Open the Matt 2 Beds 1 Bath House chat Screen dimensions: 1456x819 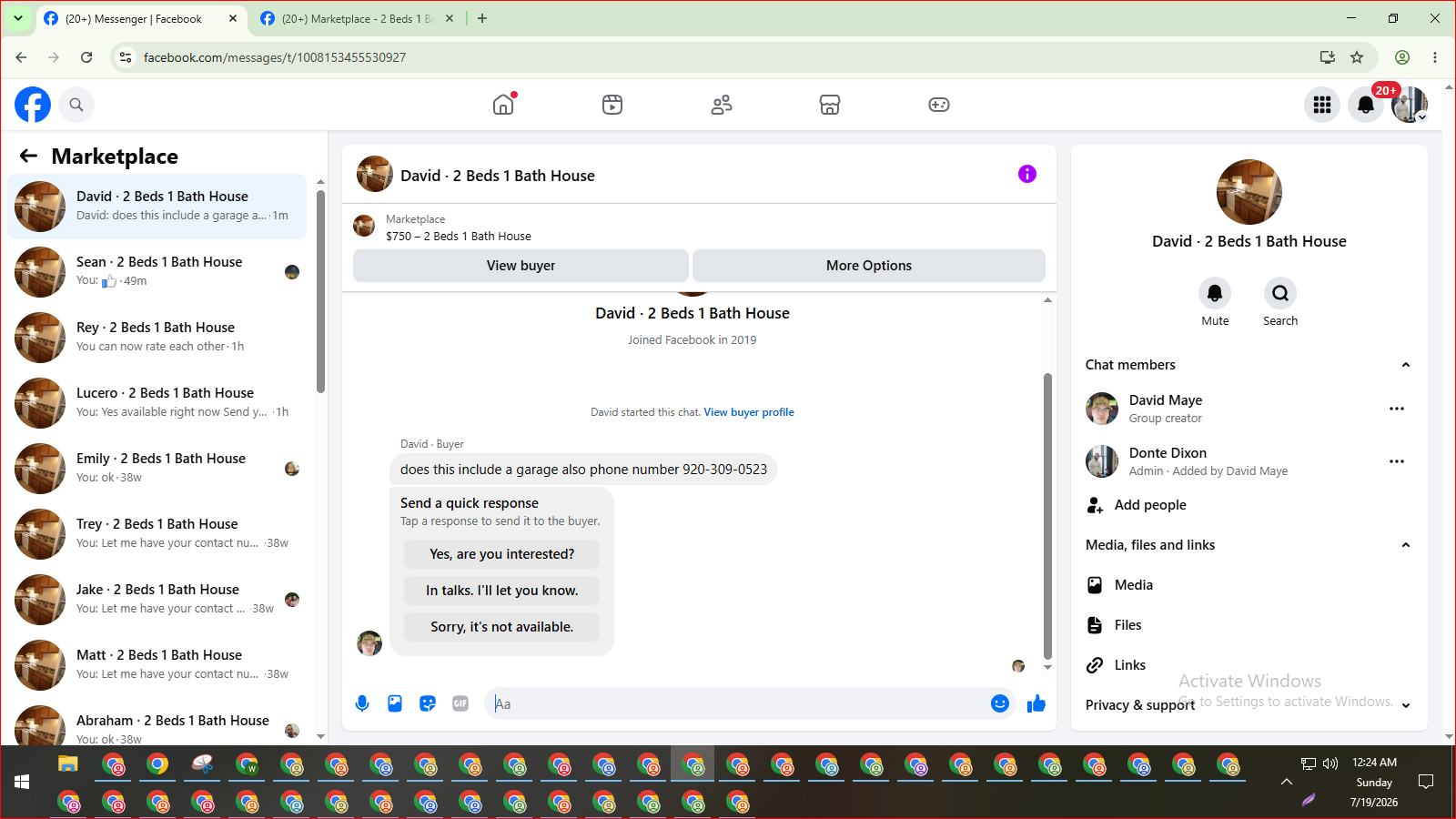pos(157,665)
